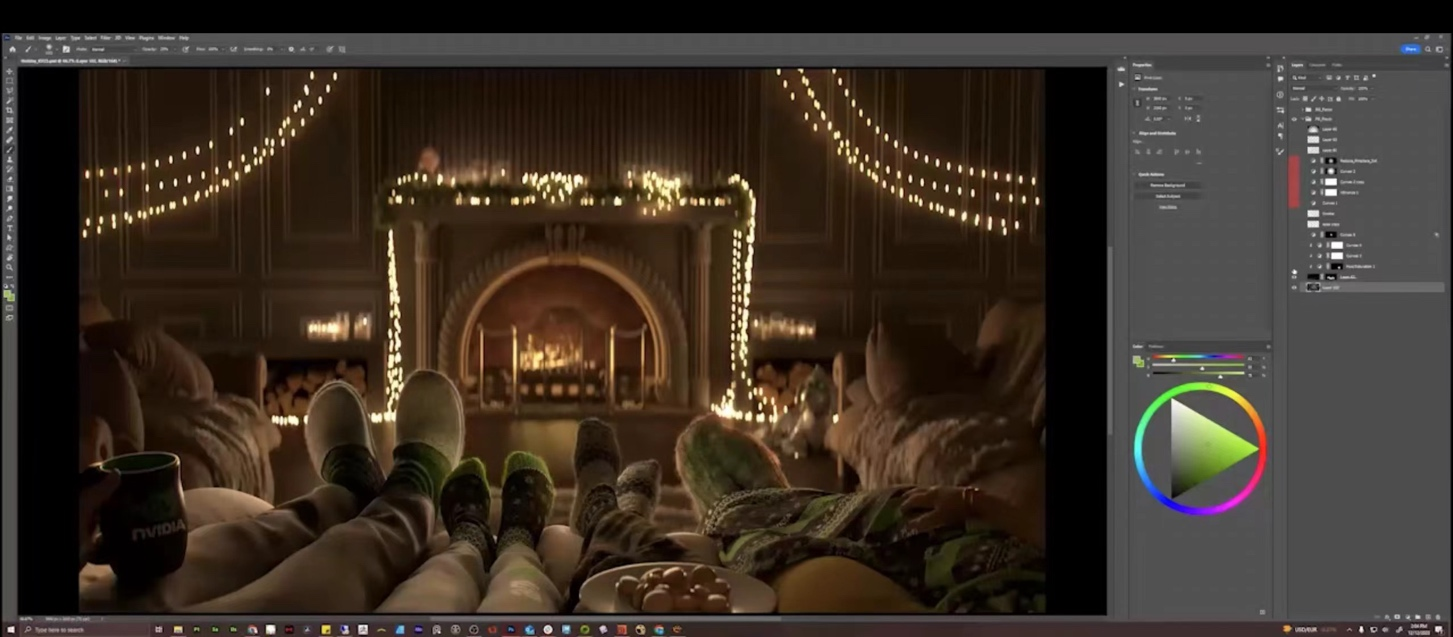Open the layer Kind filter dropdown
Image resolution: width=1453 pixels, height=637 pixels.
tap(1306, 78)
